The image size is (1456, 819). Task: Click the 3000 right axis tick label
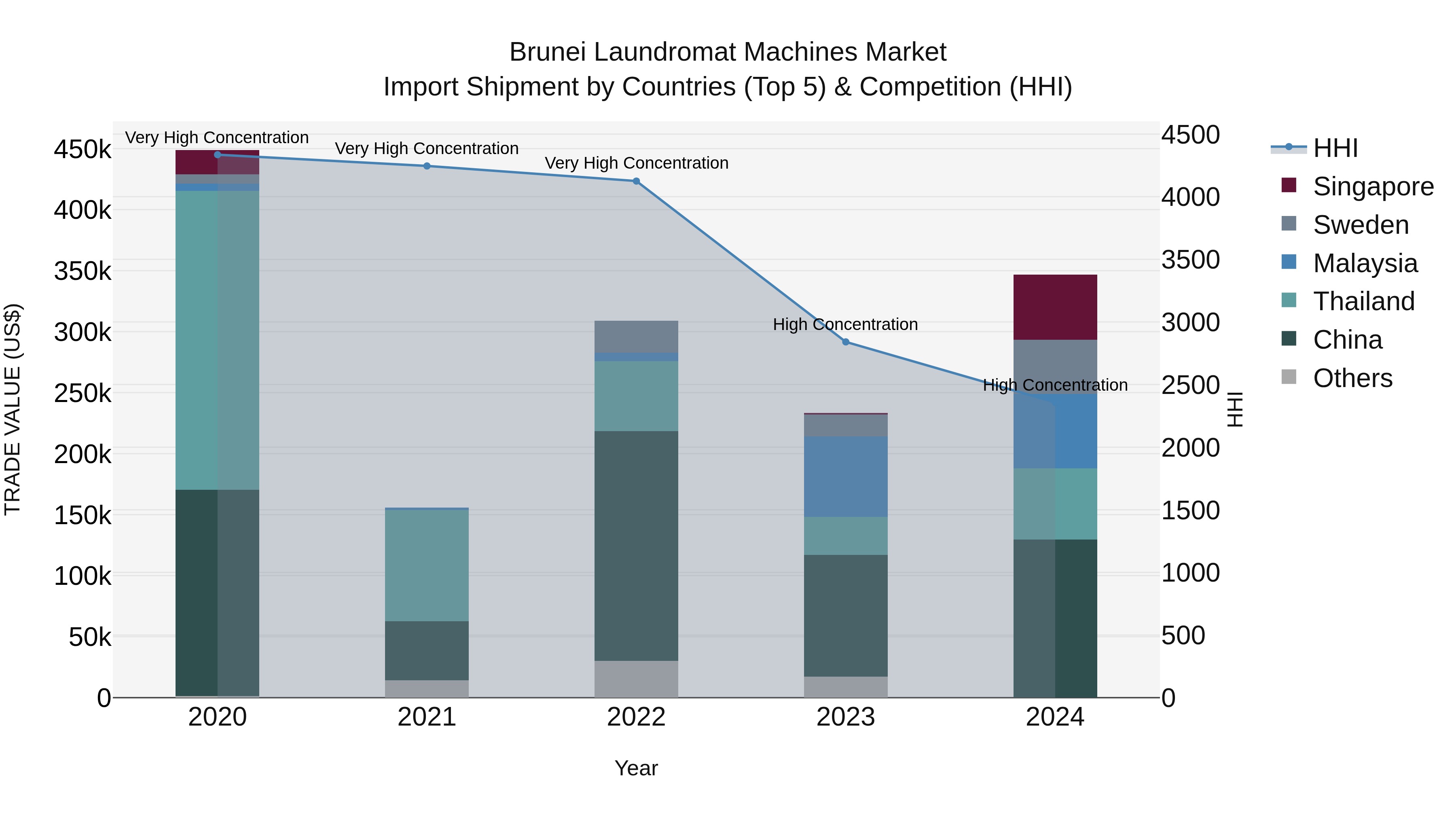pos(1191,322)
